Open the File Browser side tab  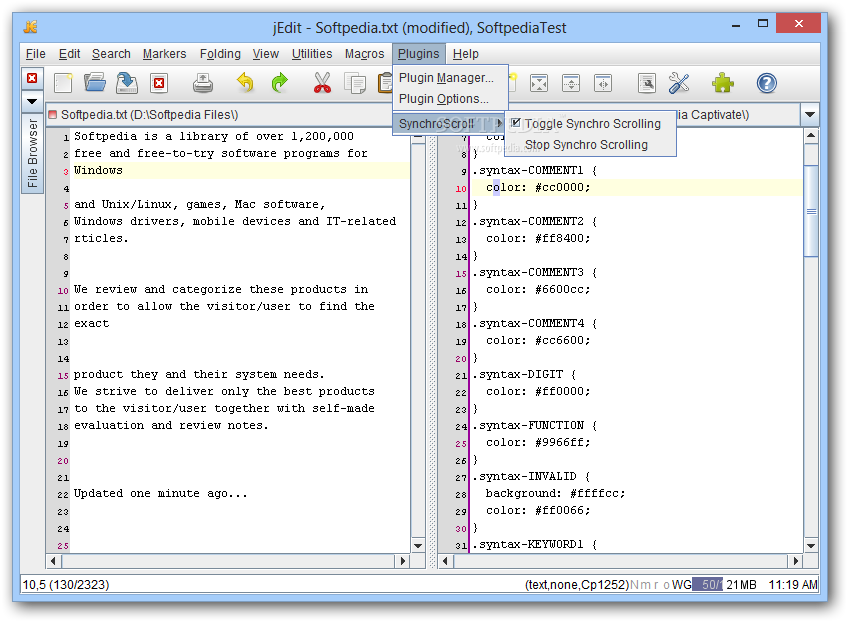click(32, 153)
